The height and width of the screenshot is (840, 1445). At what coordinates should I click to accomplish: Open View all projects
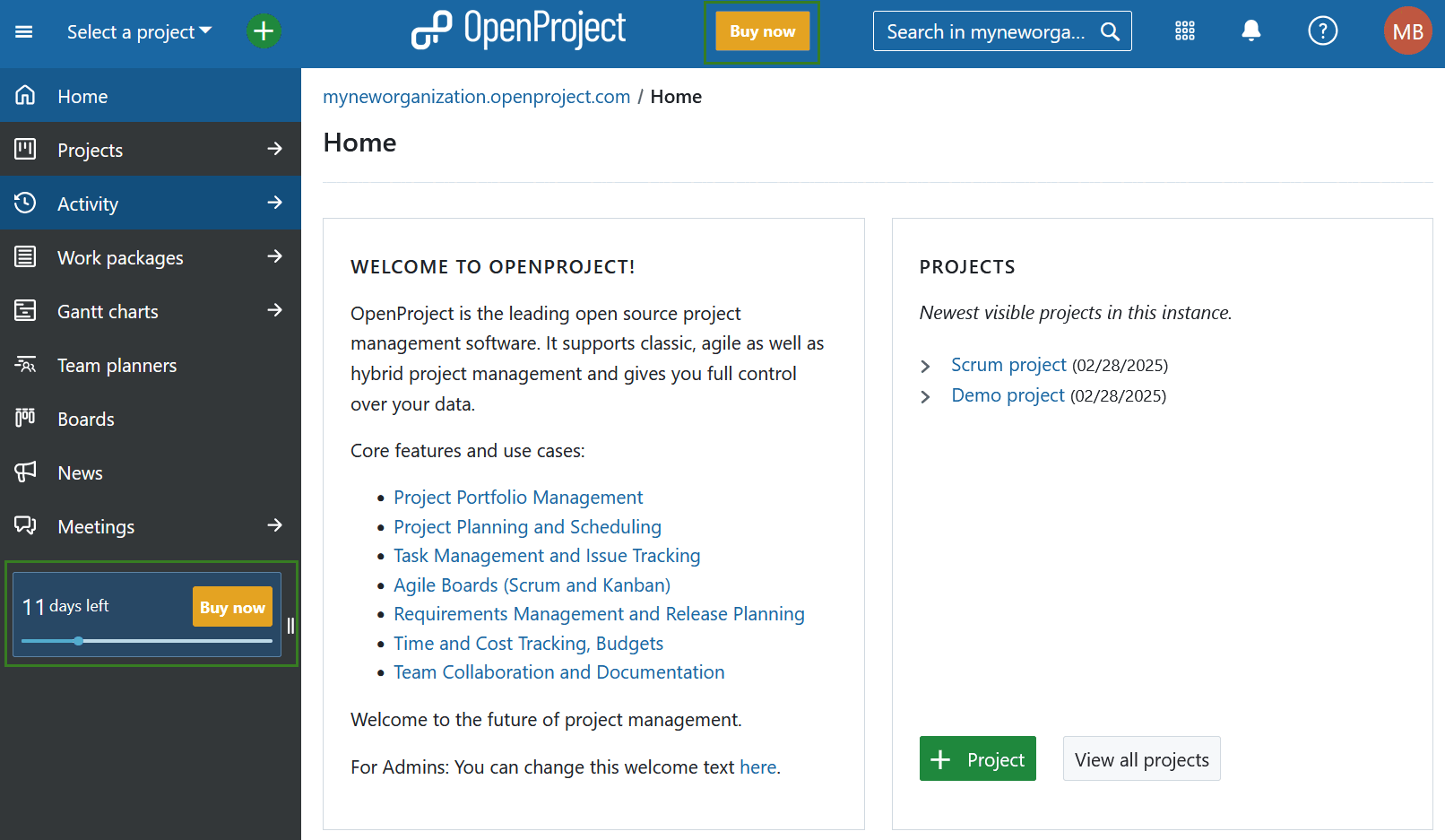(1141, 758)
